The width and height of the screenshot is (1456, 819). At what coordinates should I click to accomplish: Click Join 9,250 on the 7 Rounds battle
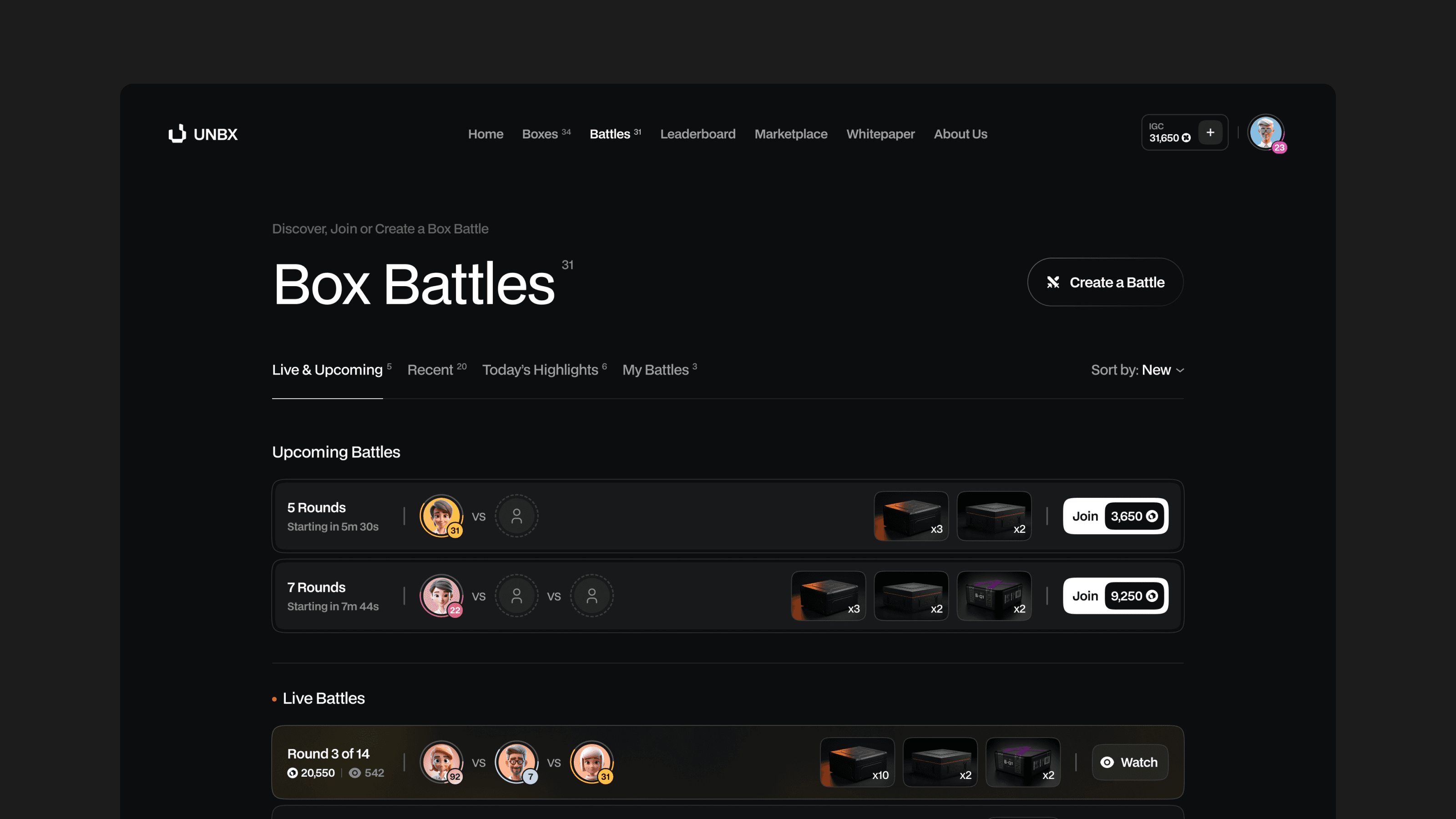[x=1115, y=595]
